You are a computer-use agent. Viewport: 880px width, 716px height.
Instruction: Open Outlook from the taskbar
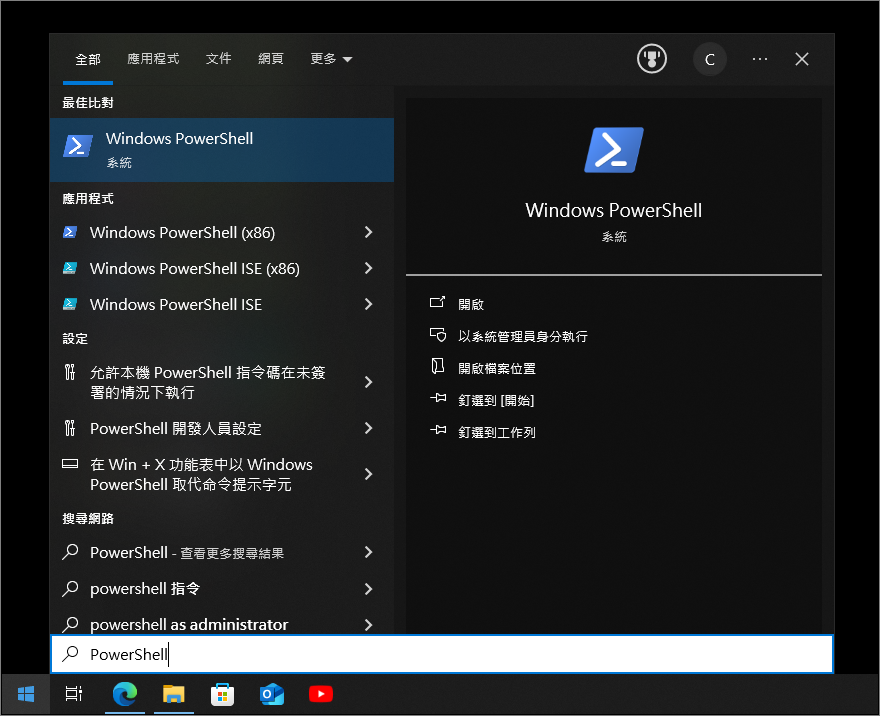[x=271, y=694]
